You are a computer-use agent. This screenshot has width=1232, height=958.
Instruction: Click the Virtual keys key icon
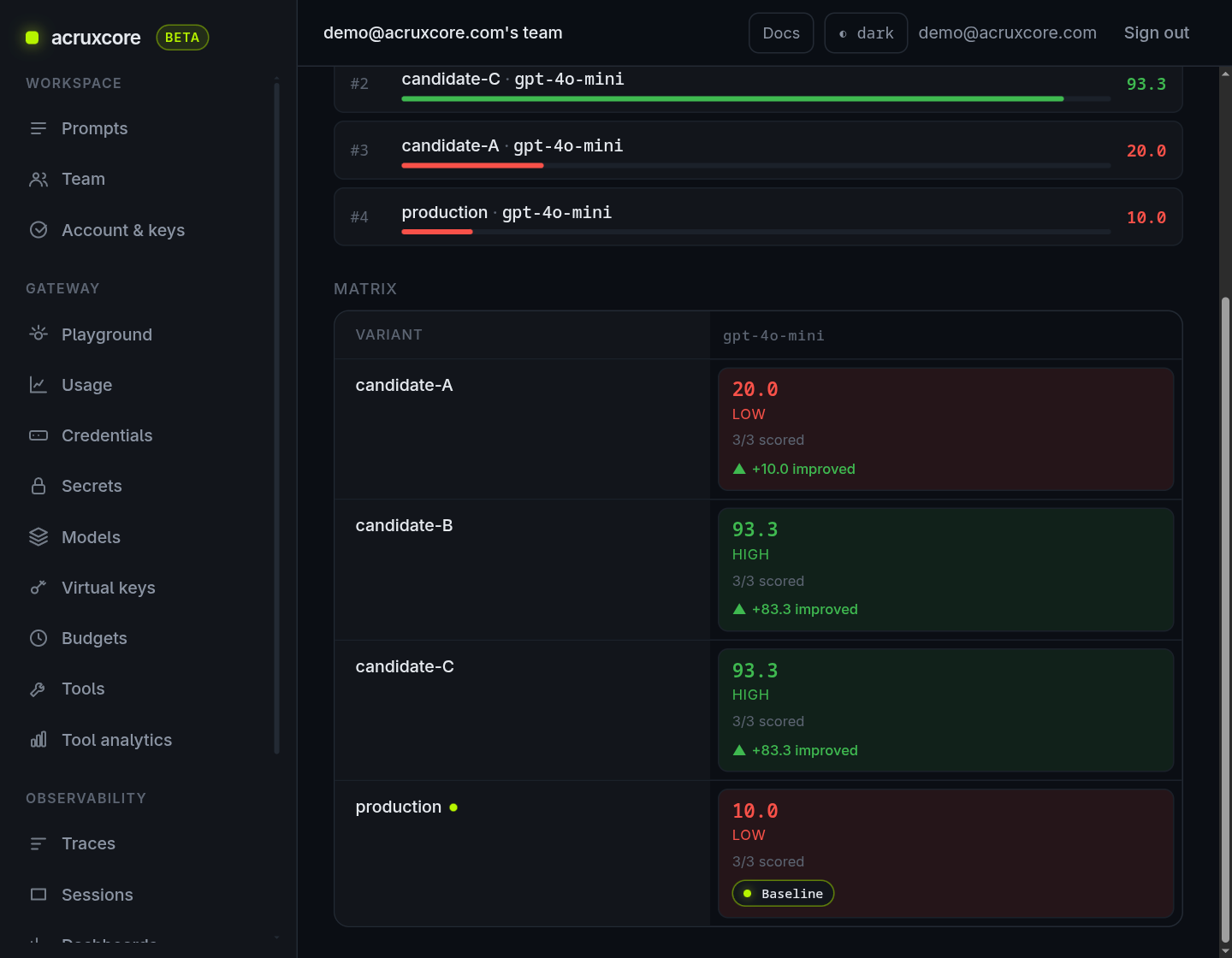(x=38, y=588)
